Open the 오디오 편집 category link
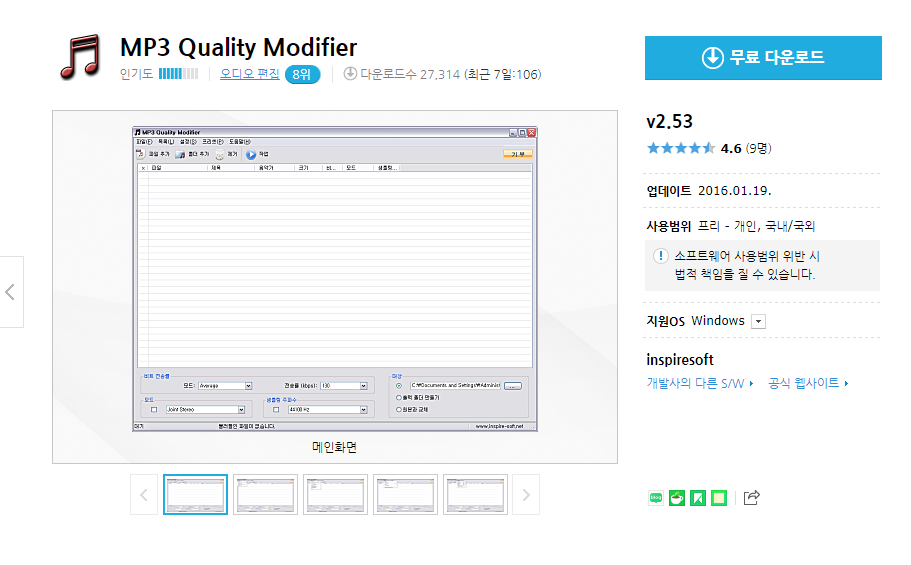 click(x=249, y=74)
